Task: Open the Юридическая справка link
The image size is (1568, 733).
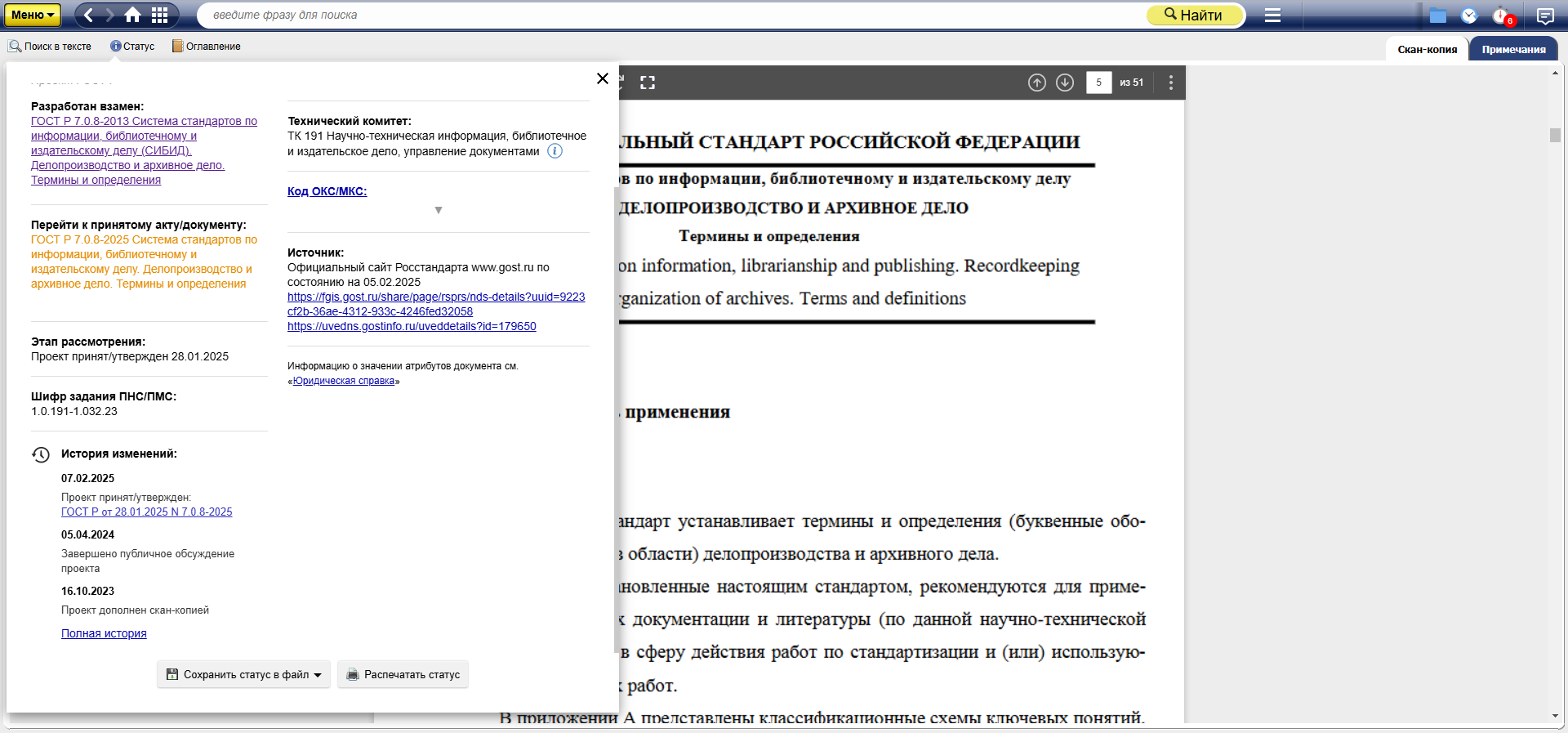Action: tap(344, 381)
